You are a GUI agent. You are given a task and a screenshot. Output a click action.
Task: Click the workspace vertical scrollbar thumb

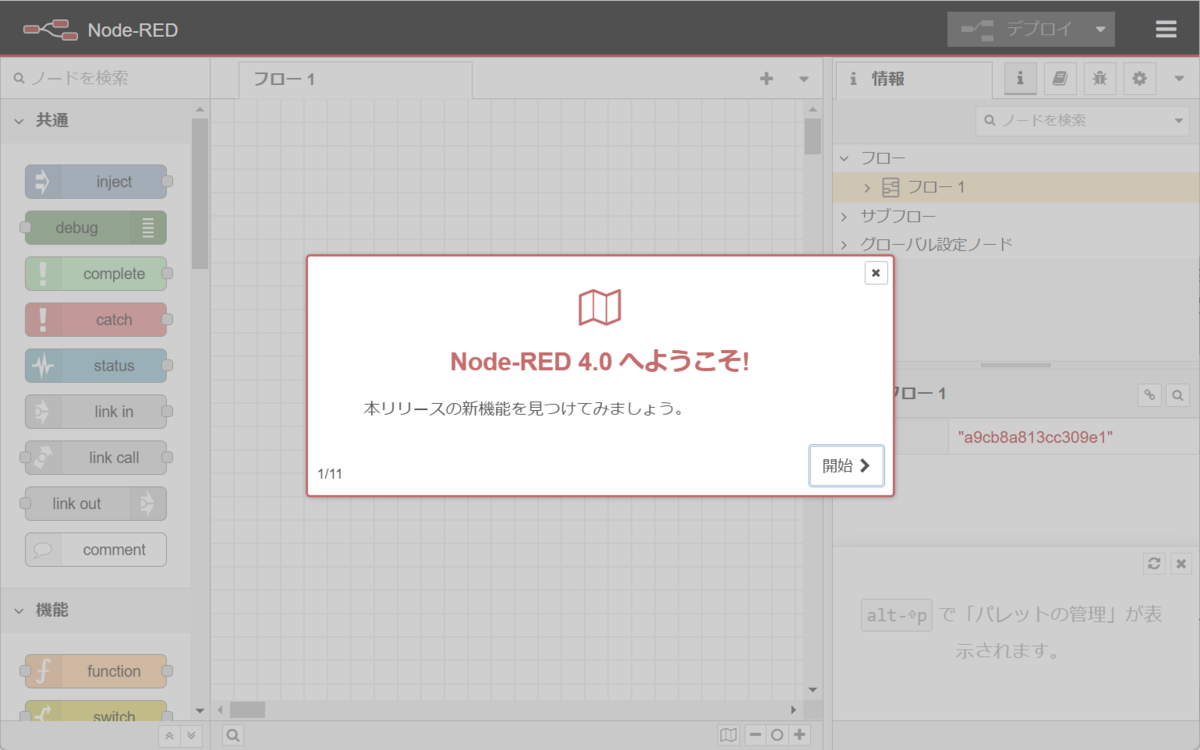click(x=813, y=136)
